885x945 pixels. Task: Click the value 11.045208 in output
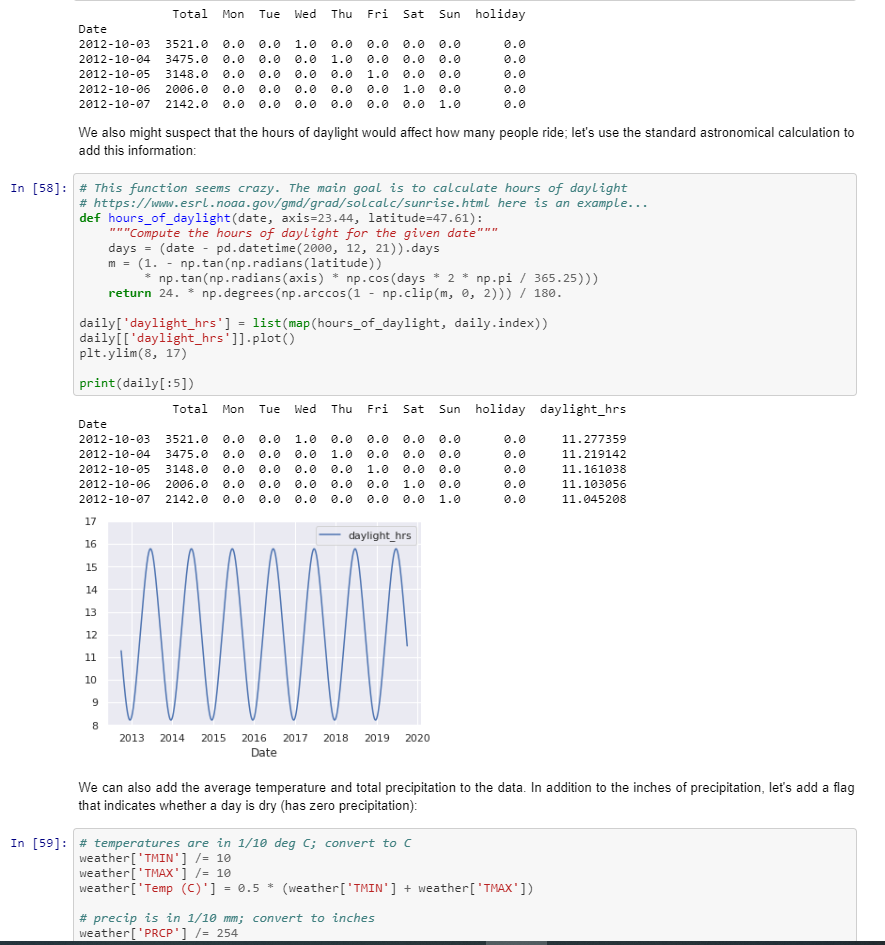click(x=594, y=500)
